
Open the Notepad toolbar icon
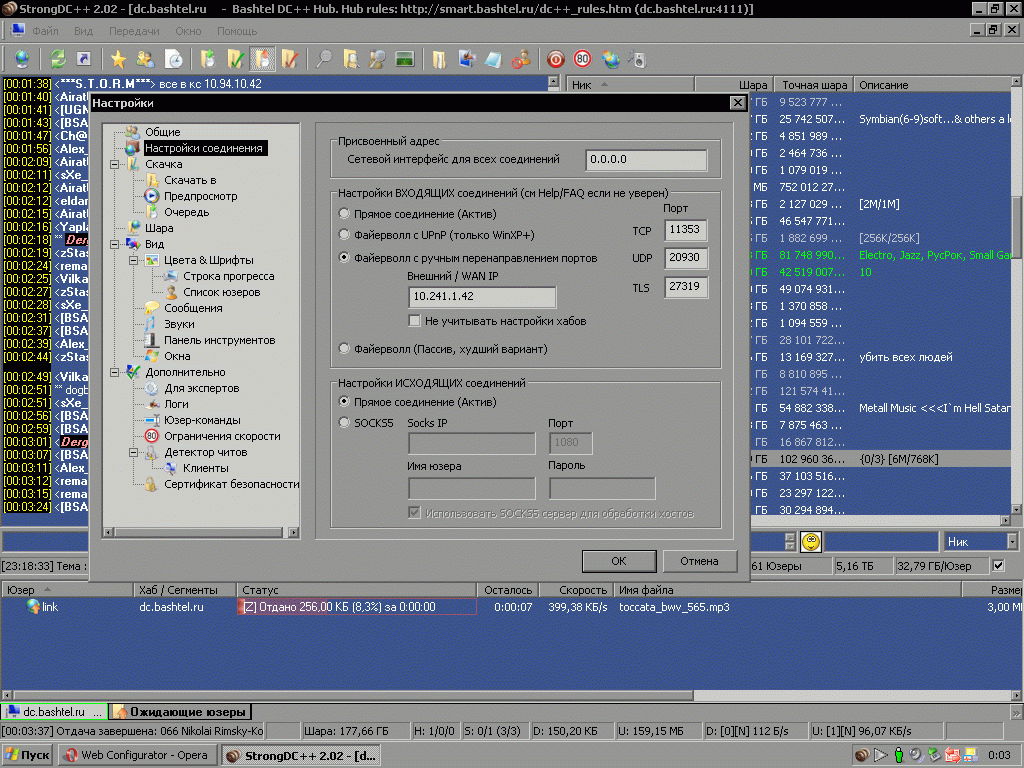coord(493,59)
